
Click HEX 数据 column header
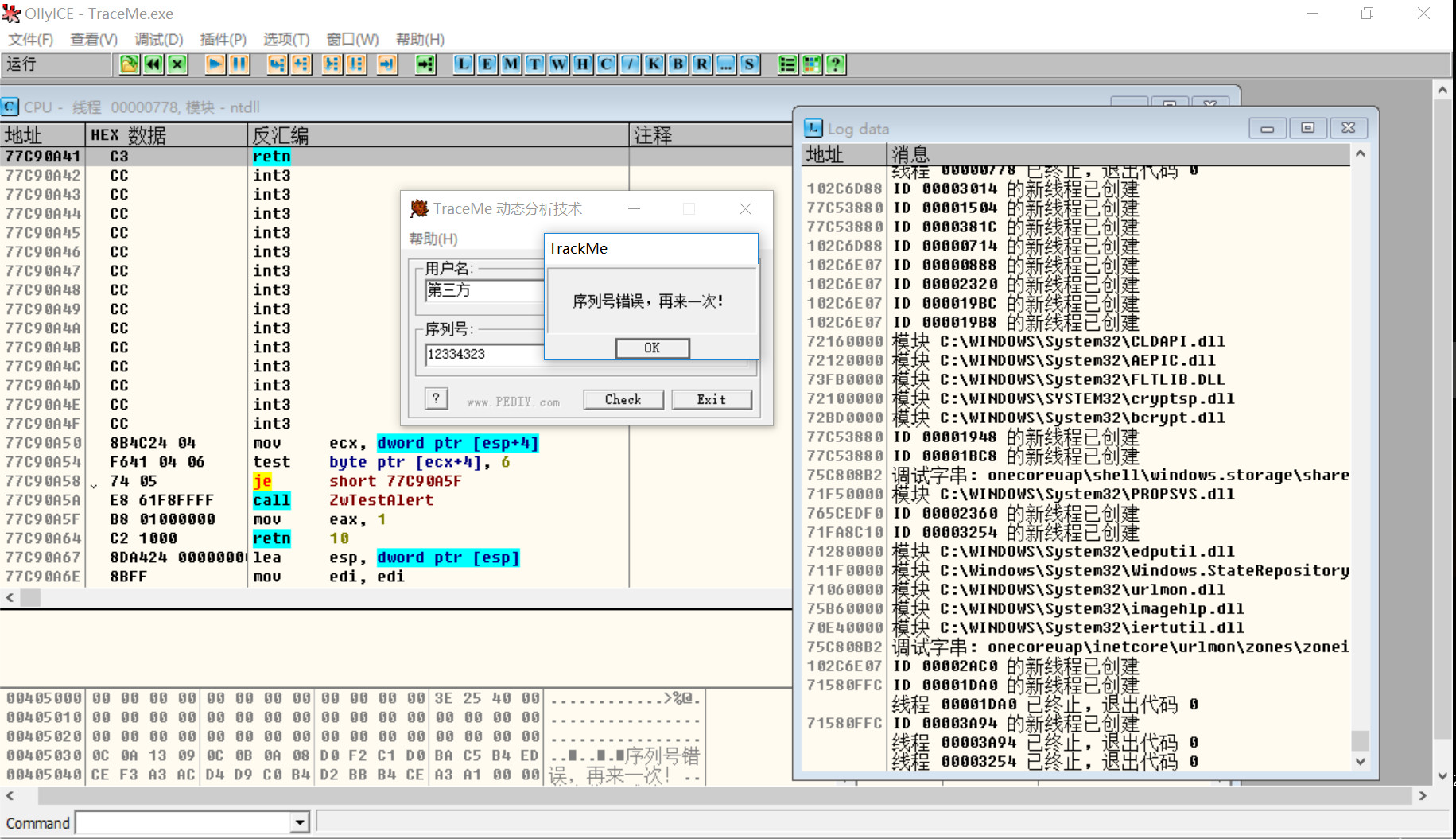click(x=166, y=135)
